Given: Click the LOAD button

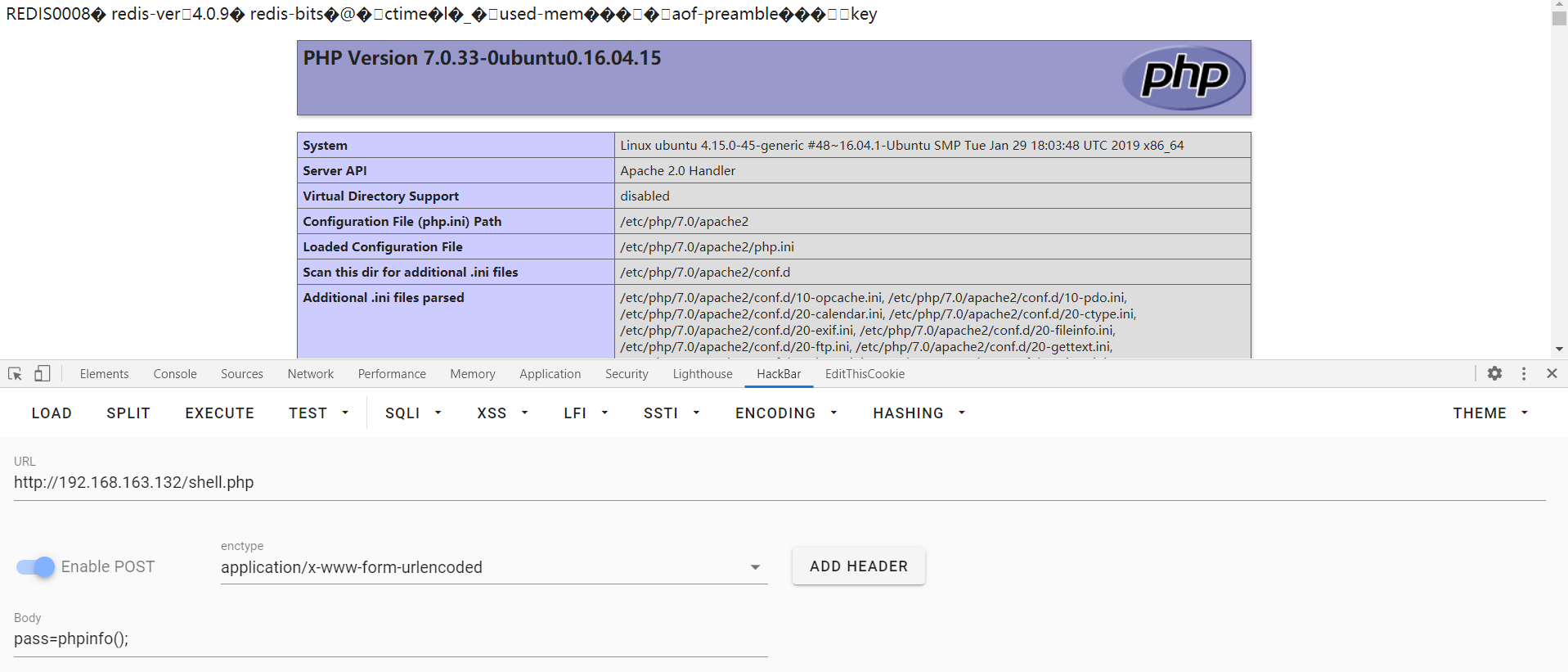Looking at the screenshot, I should tap(52, 413).
